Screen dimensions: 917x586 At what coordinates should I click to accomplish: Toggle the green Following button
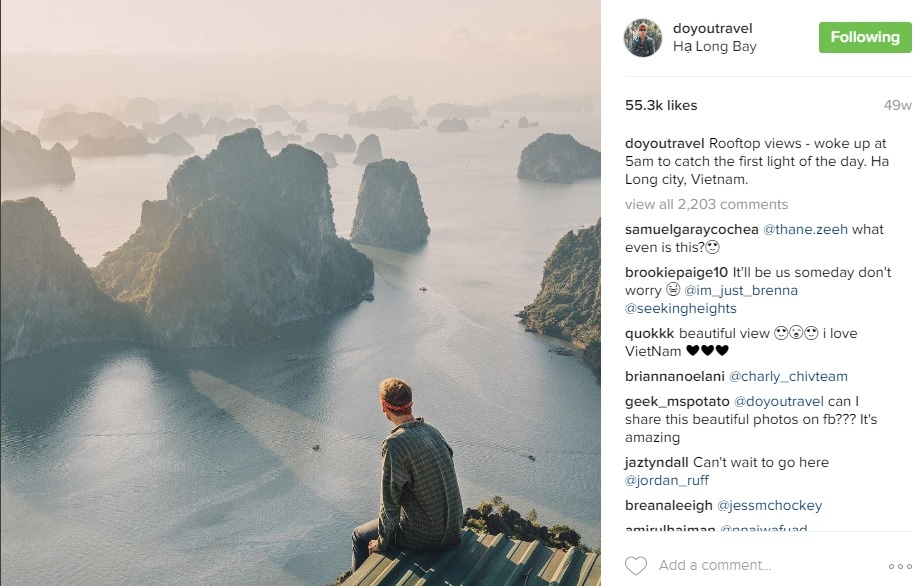click(864, 37)
